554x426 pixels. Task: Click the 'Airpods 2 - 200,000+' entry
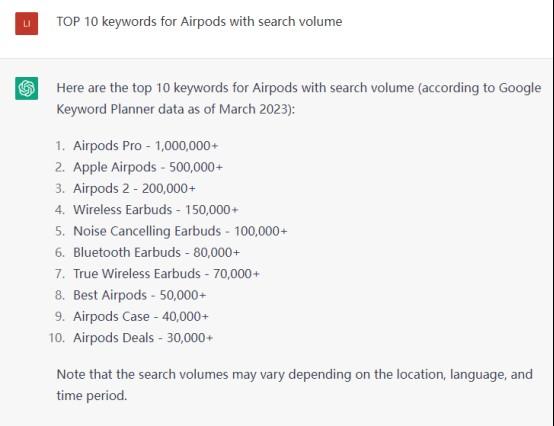[x=134, y=188]
